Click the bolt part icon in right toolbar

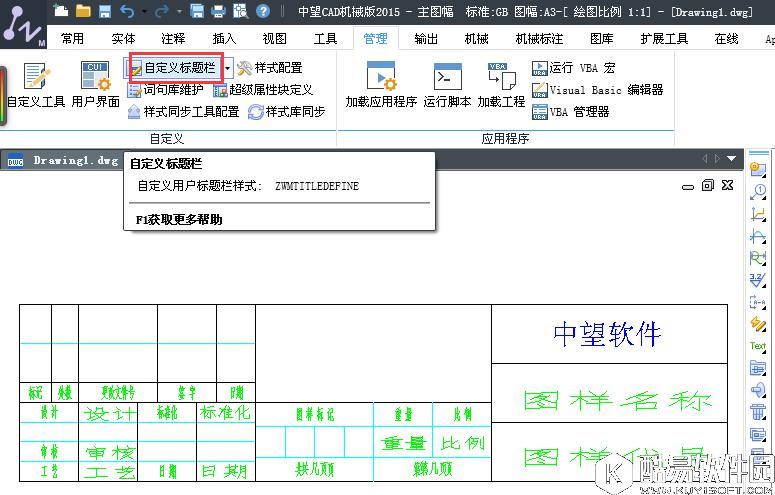[758, 389]
